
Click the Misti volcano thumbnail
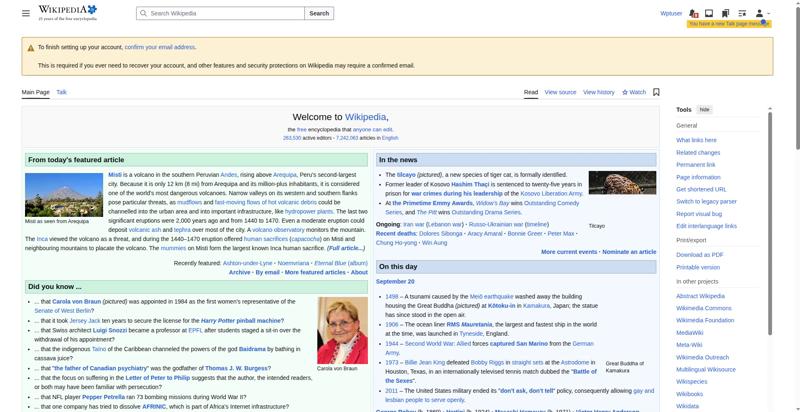click(x=64, y=195)
